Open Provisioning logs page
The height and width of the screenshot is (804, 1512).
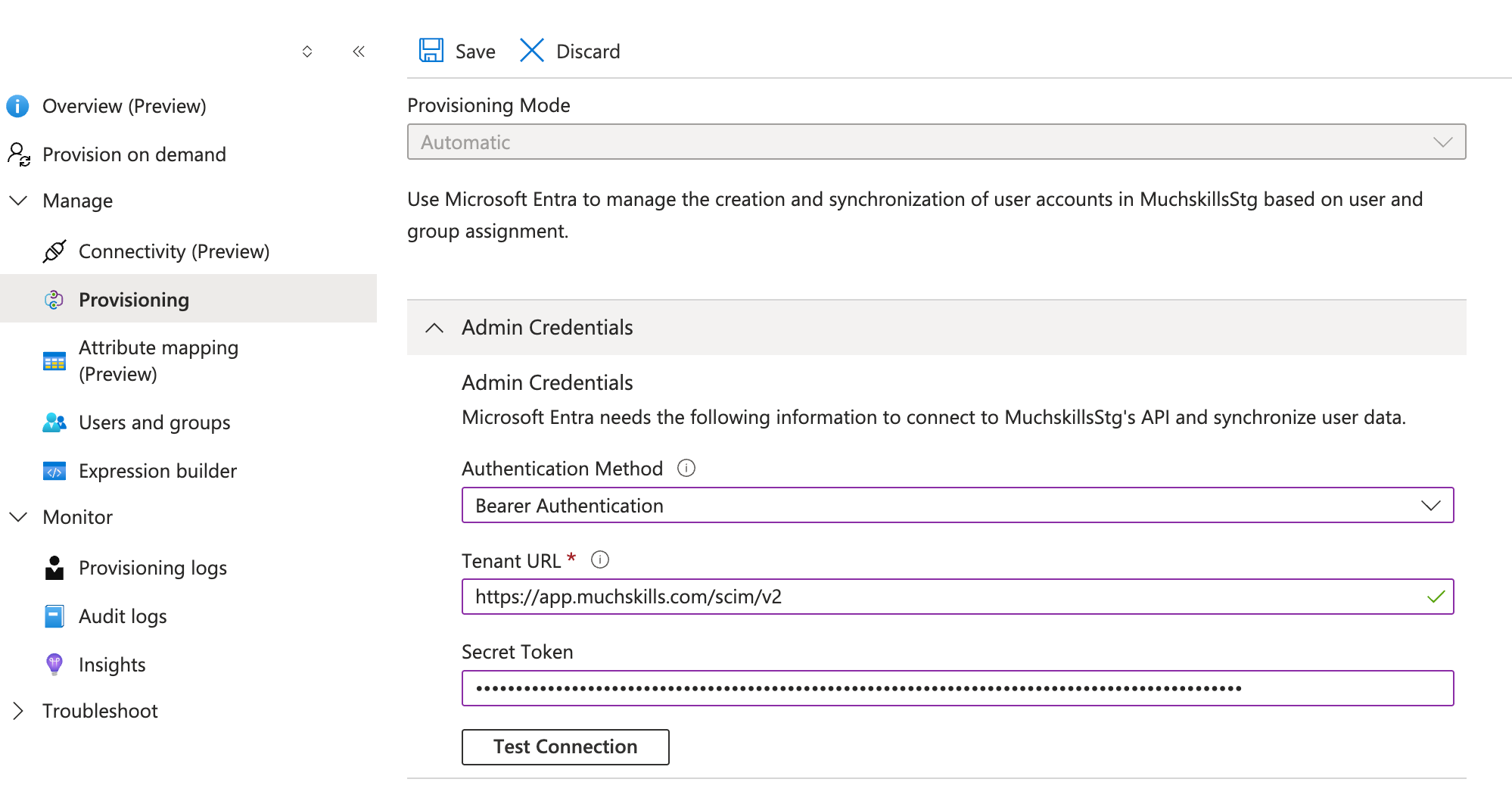(153, 568)
